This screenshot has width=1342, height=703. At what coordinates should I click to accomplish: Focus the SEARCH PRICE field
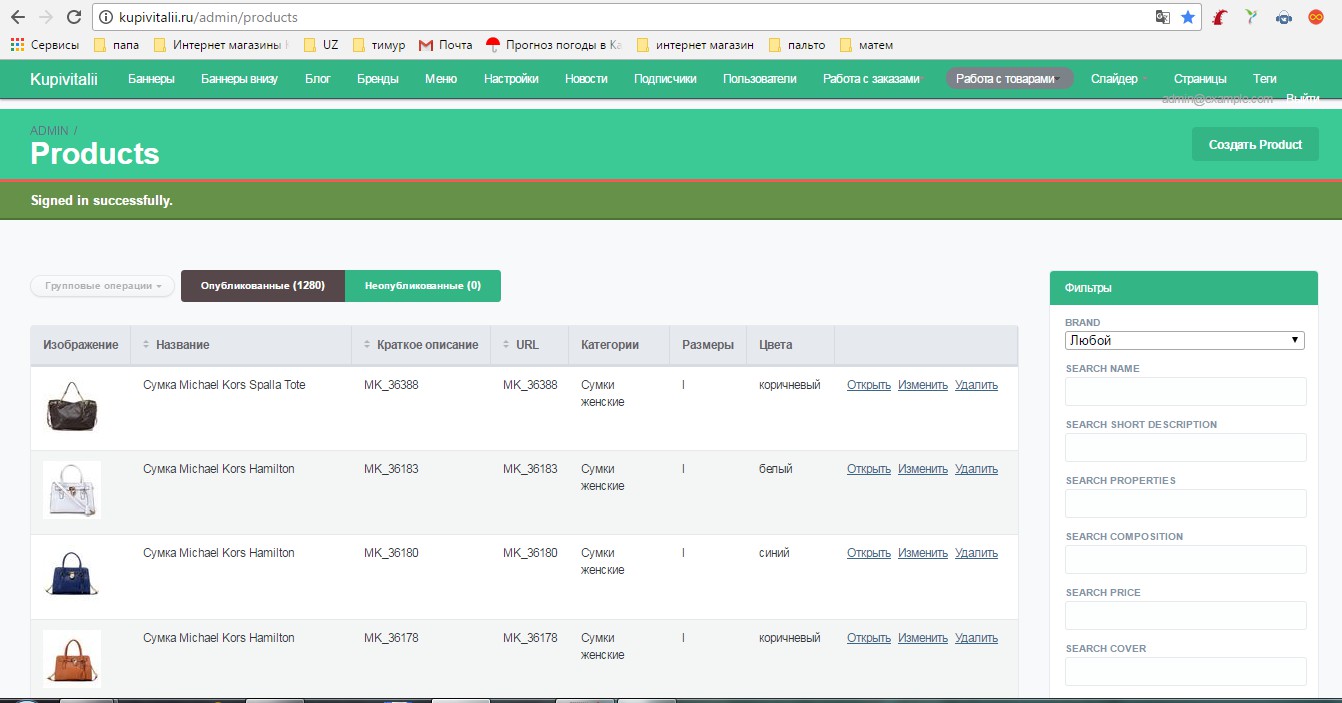coord(1186,616)
